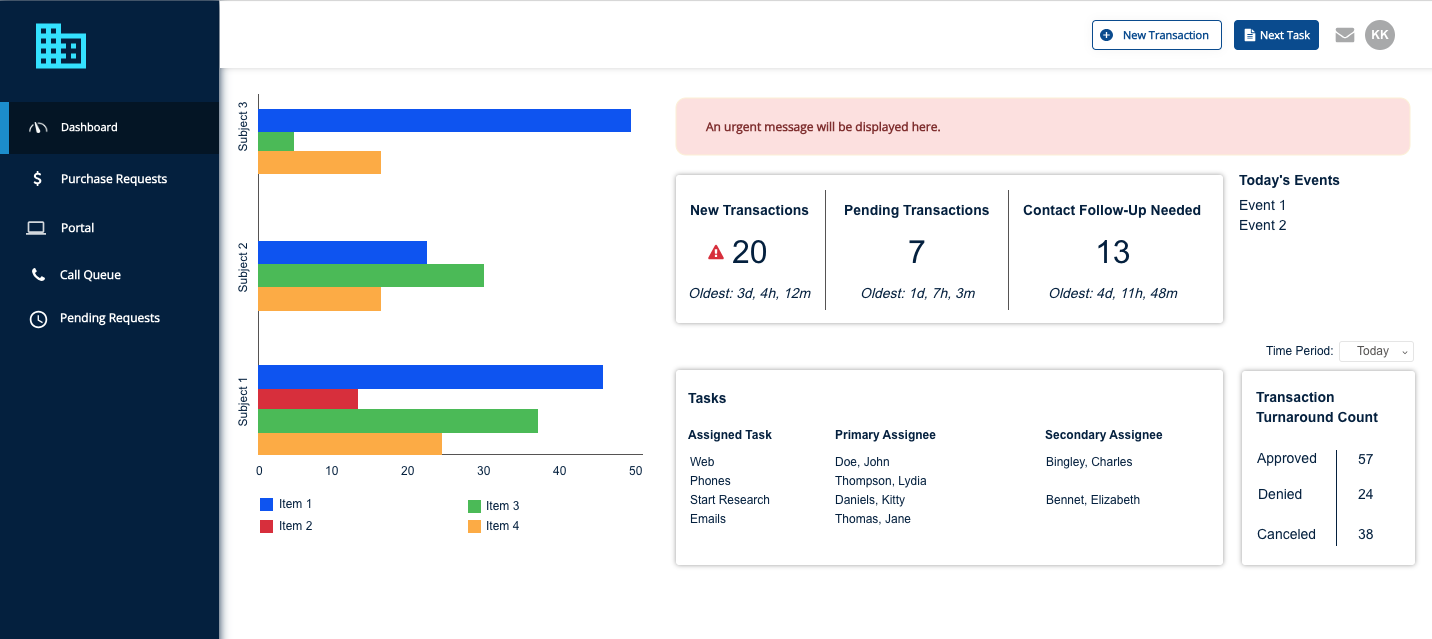
Task: Click the Subject 3 blue bar
Action: (445, 120)
